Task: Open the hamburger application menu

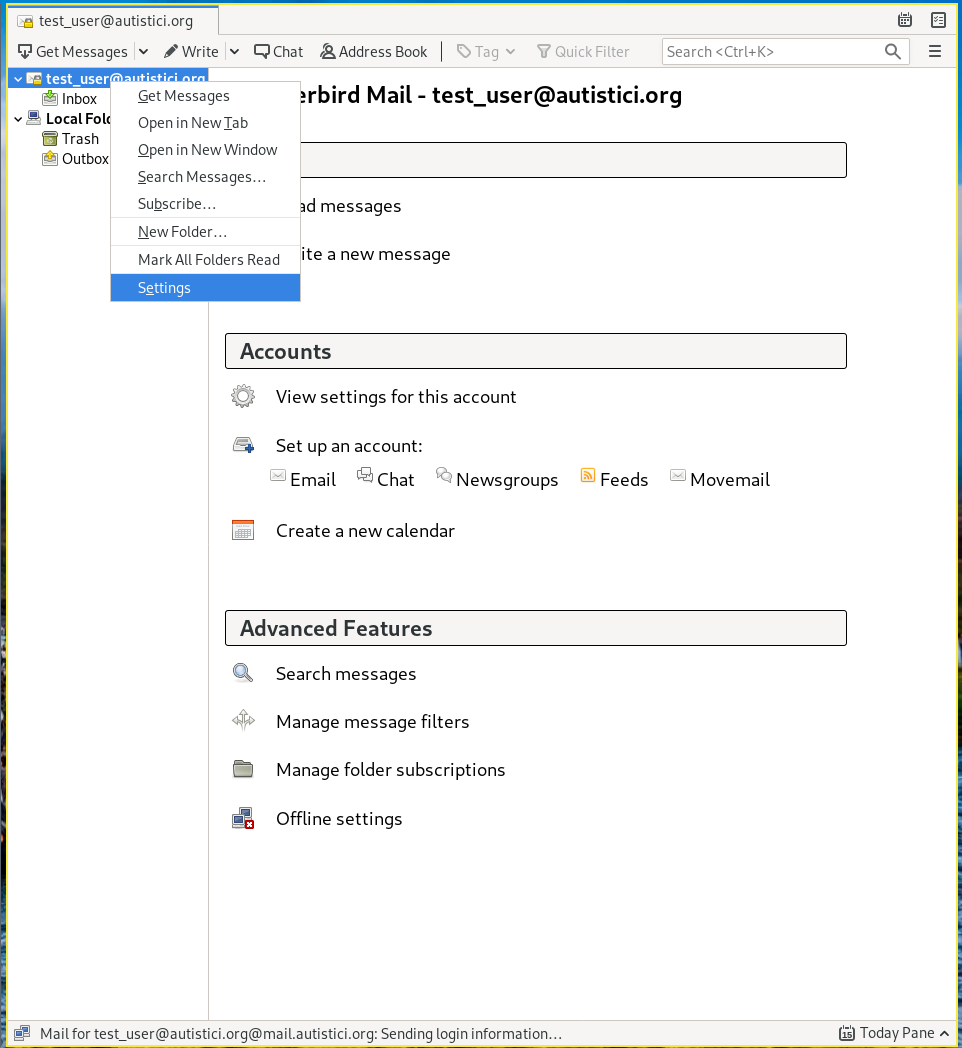Action: [935, 51]
